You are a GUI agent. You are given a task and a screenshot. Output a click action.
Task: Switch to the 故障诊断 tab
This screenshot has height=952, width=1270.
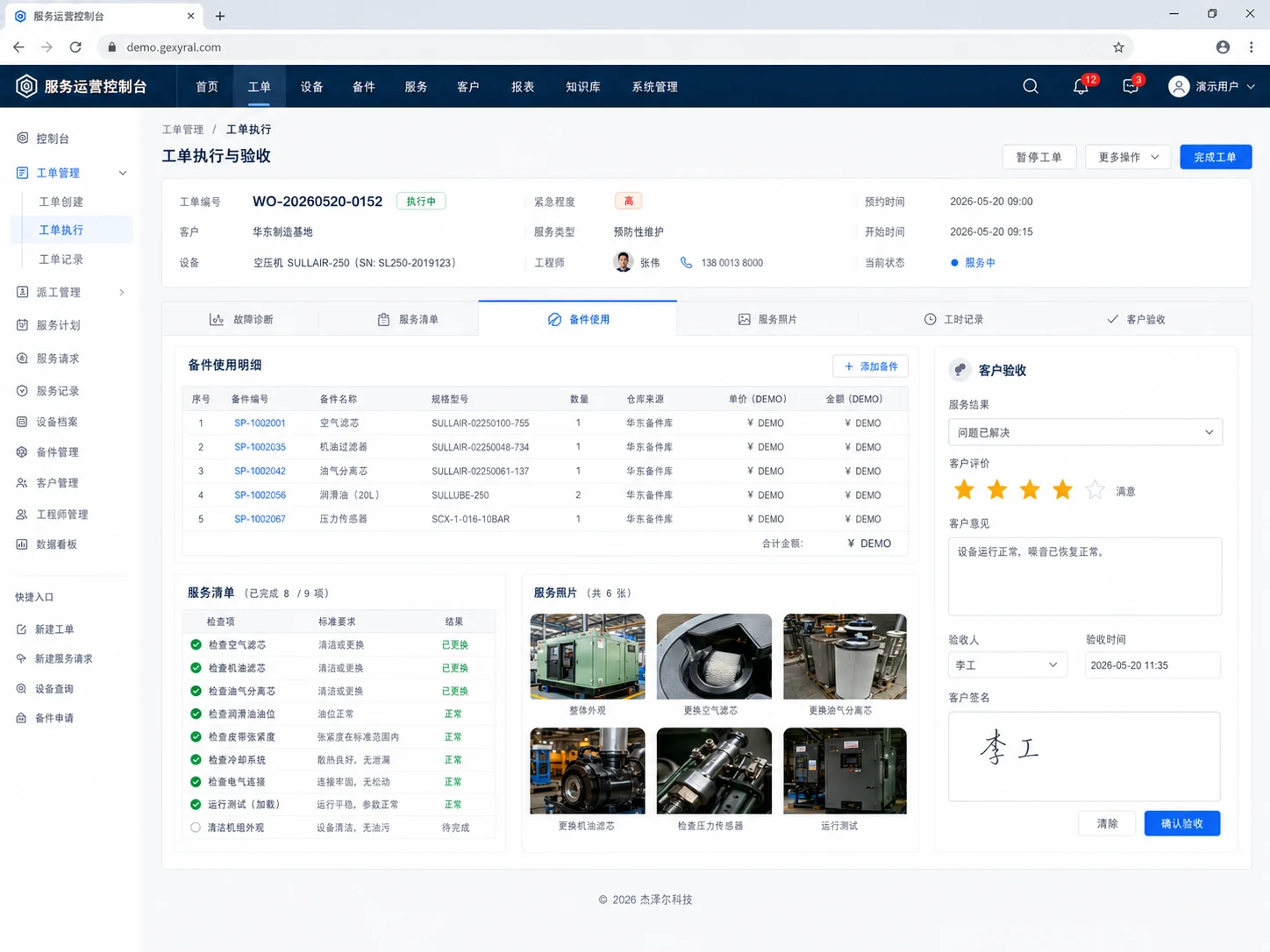[x=241, y=319]
